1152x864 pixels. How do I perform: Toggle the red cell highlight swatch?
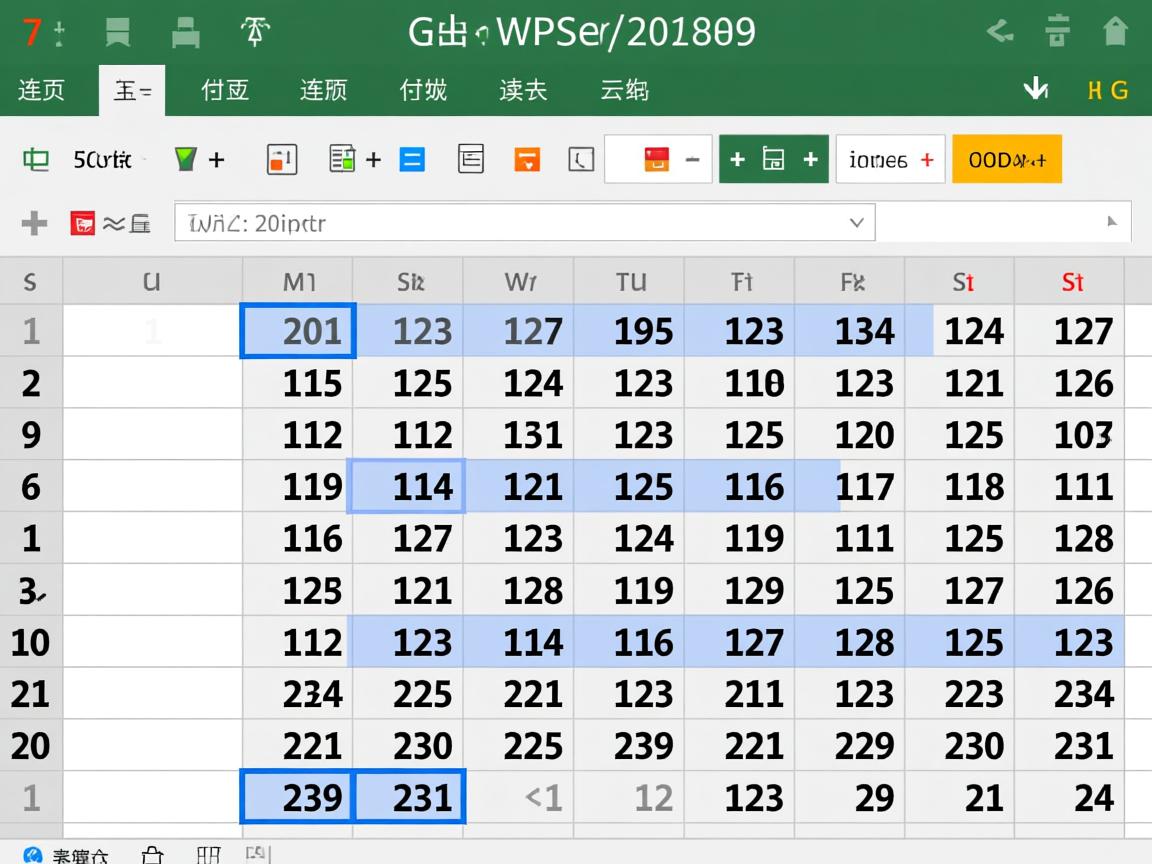point(657,158)
